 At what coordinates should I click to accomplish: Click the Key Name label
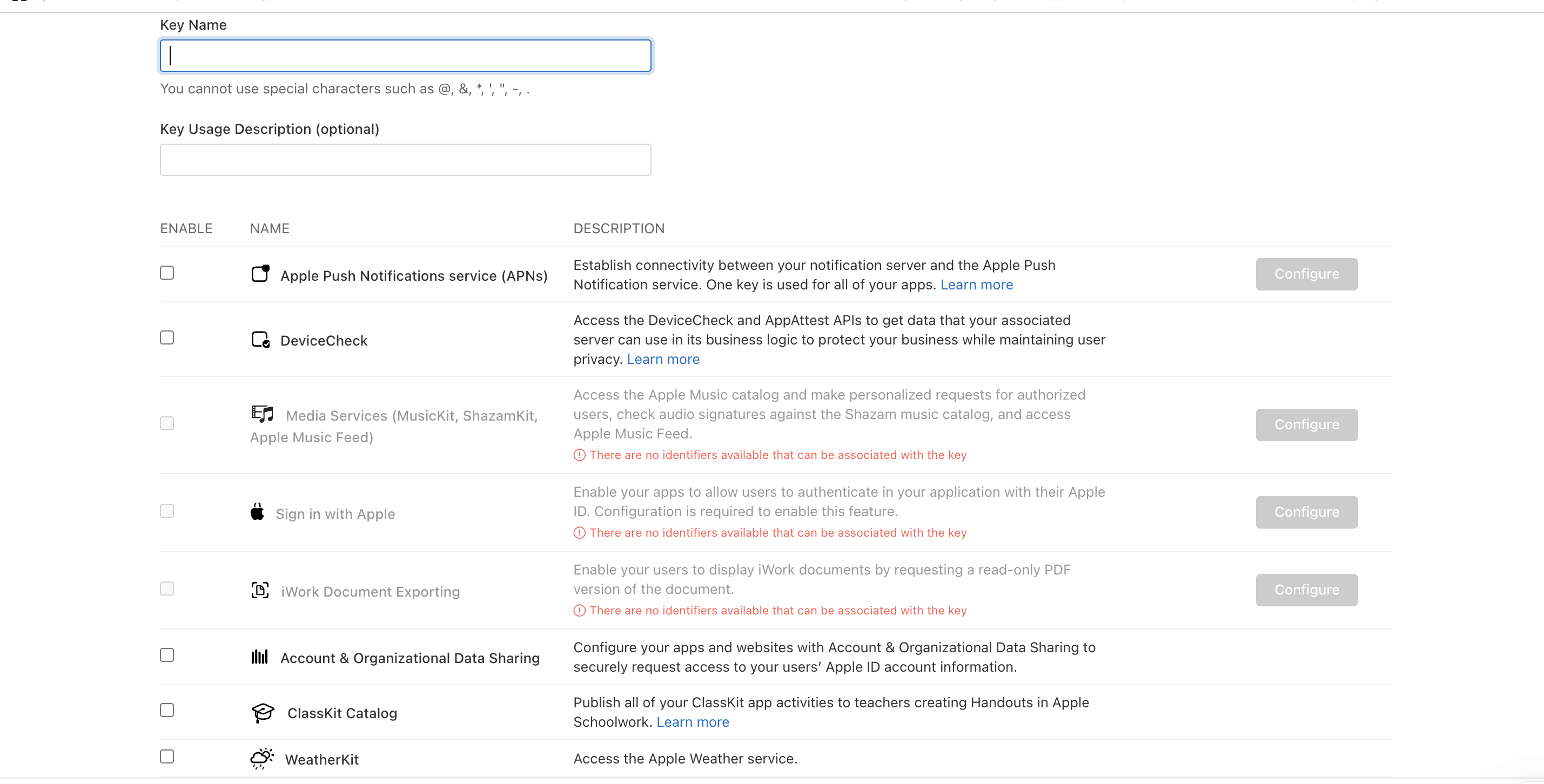(x=193, y=25)
